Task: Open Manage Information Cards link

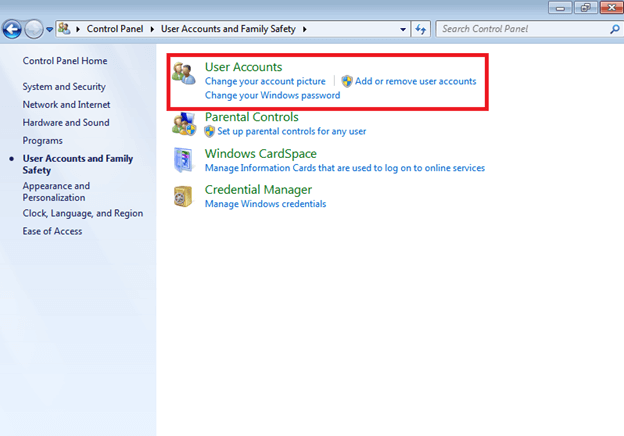Action: point(345,168)
